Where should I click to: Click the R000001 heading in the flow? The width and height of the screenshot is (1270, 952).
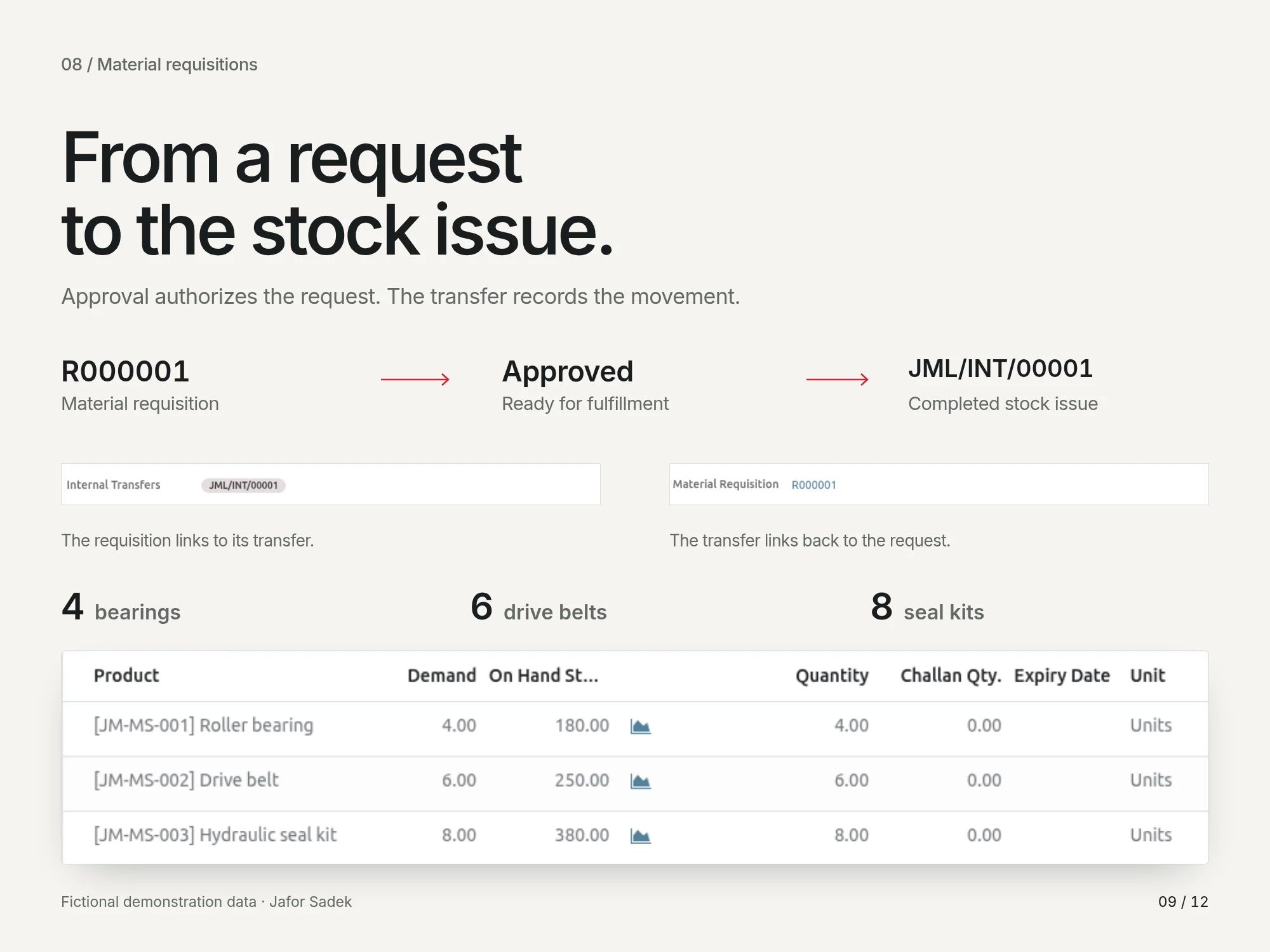pos(125,371)
